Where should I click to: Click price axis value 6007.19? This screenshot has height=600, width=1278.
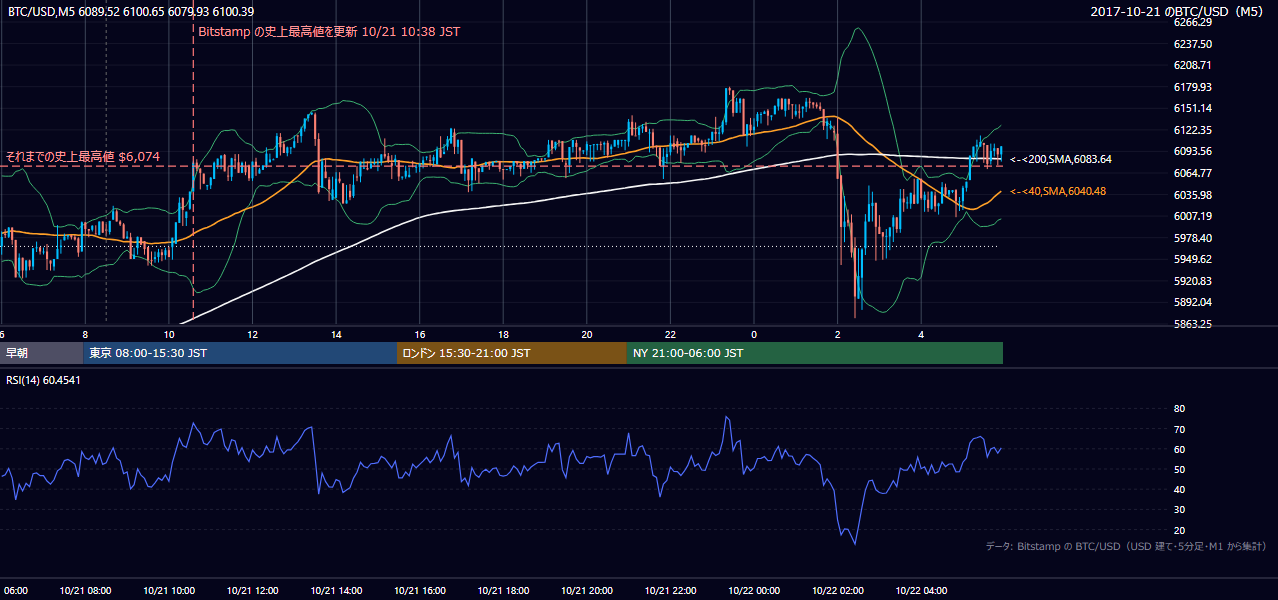1193,216
